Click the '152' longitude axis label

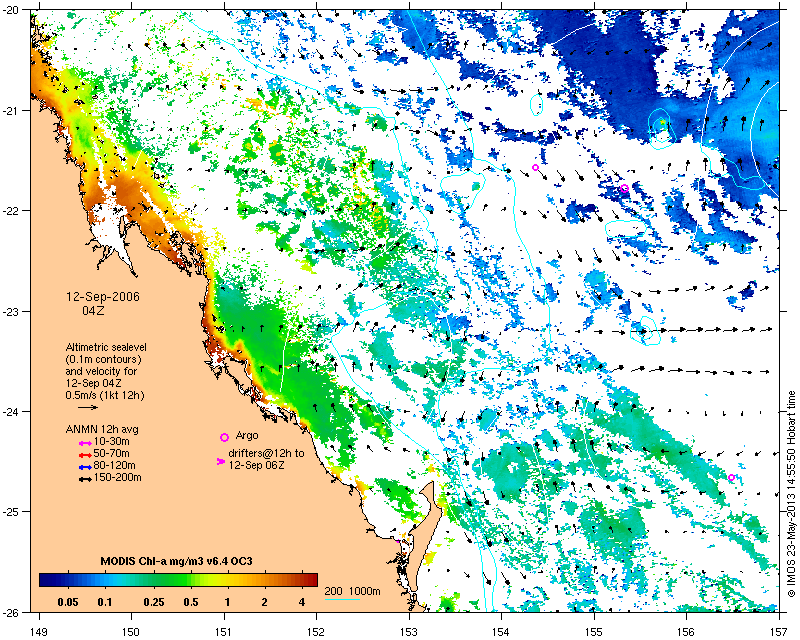[x=316, y=632]
